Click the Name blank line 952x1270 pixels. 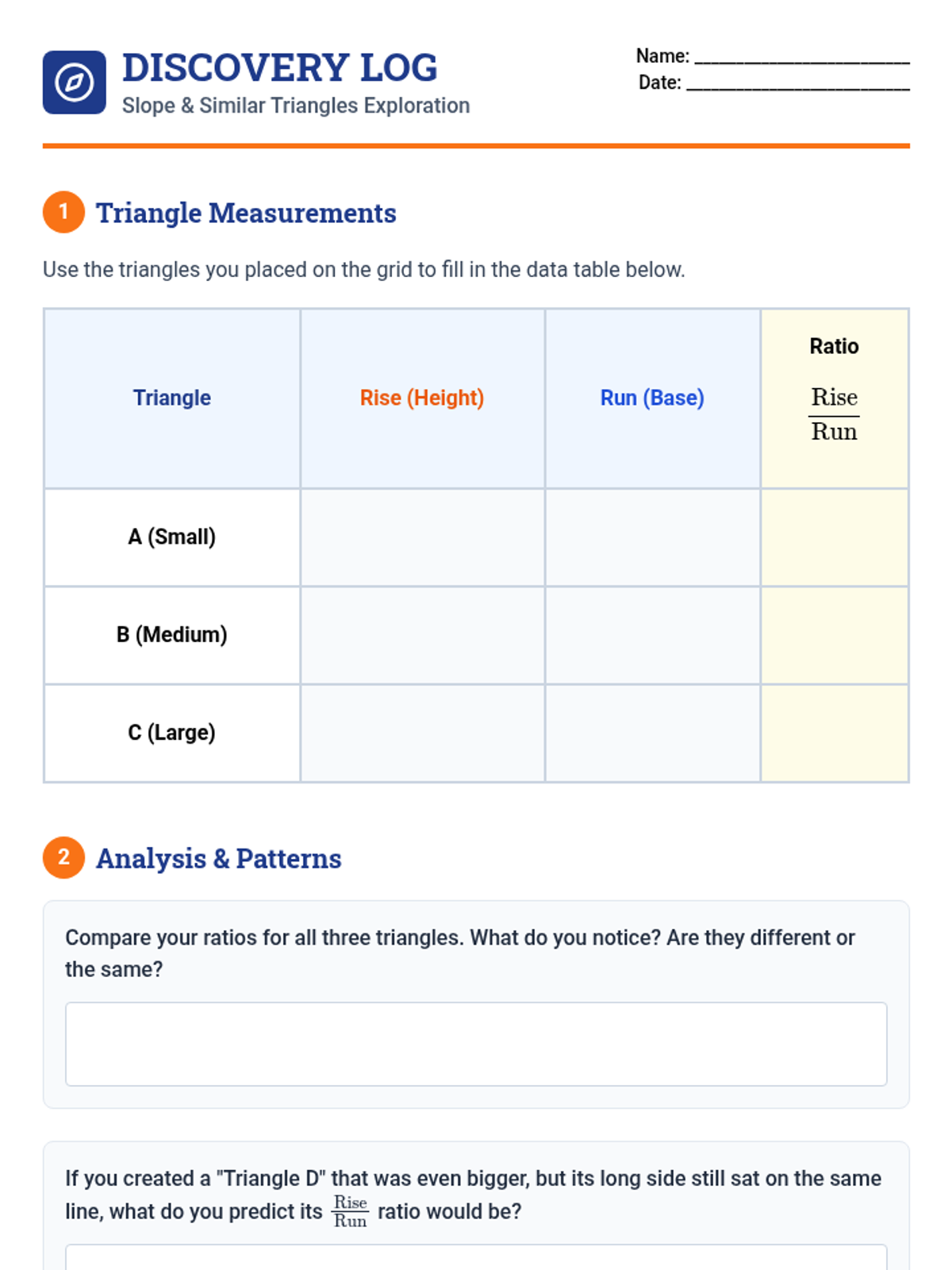click(x=801, y=57)
